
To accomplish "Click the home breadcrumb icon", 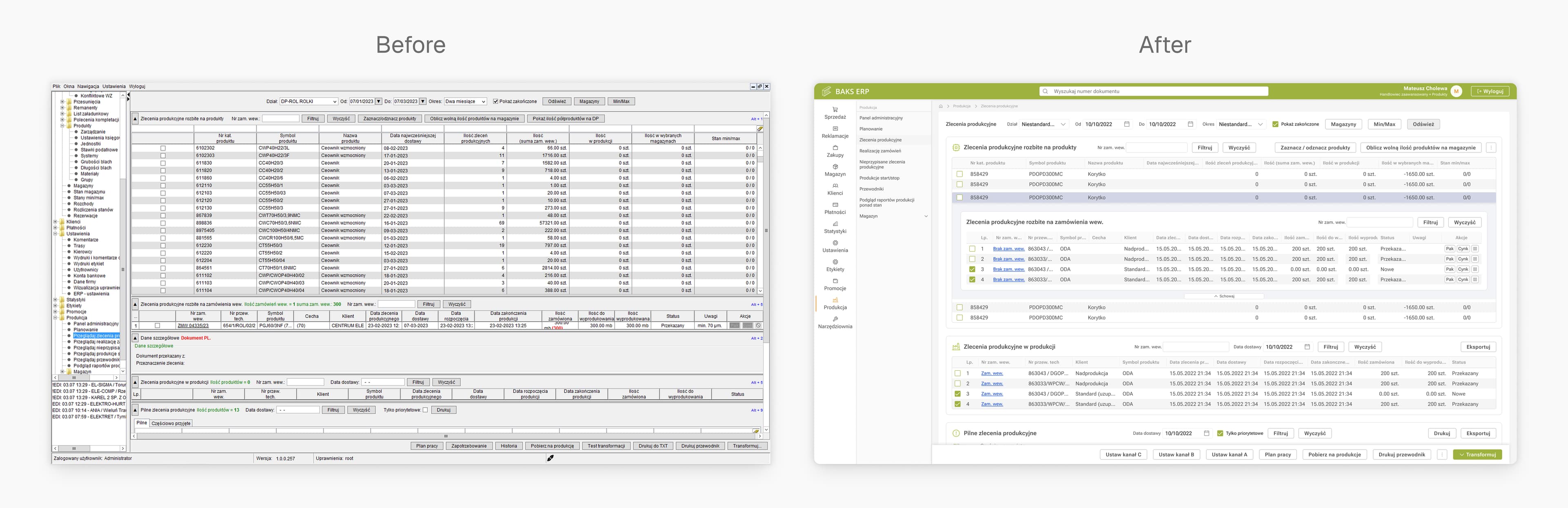I will click(940, 106).
